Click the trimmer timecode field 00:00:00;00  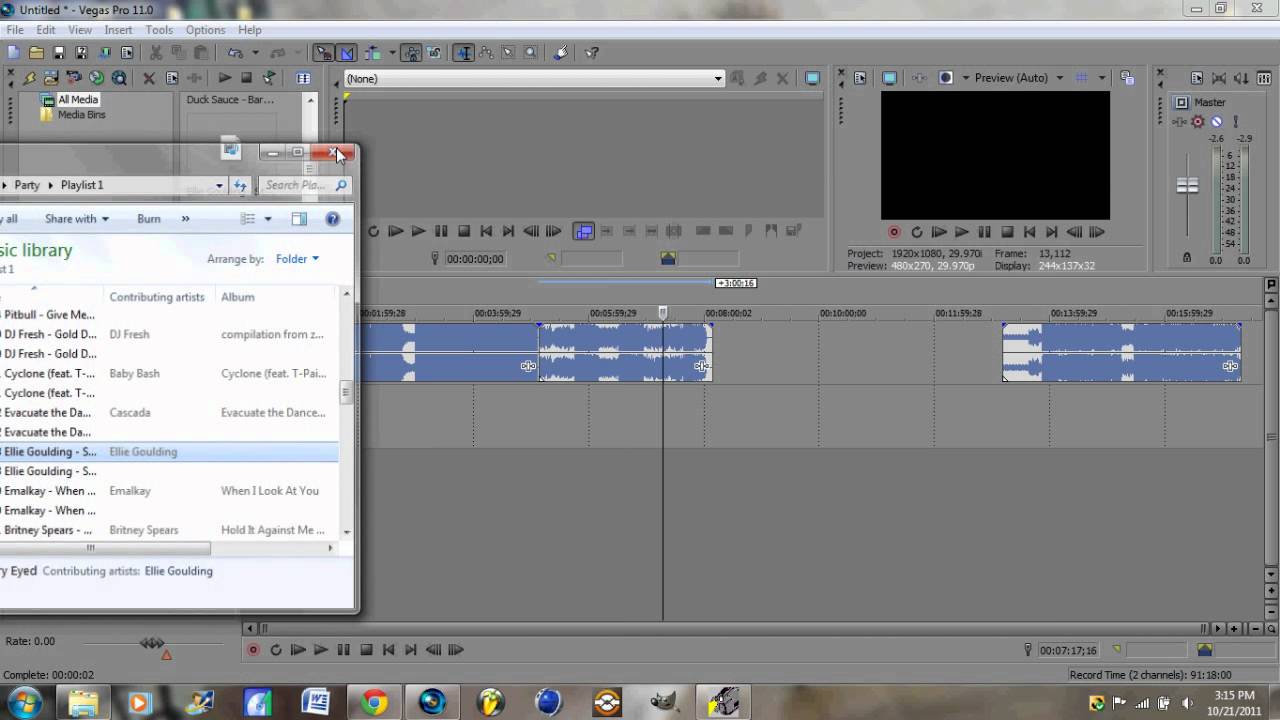click(x=474, y=259)
